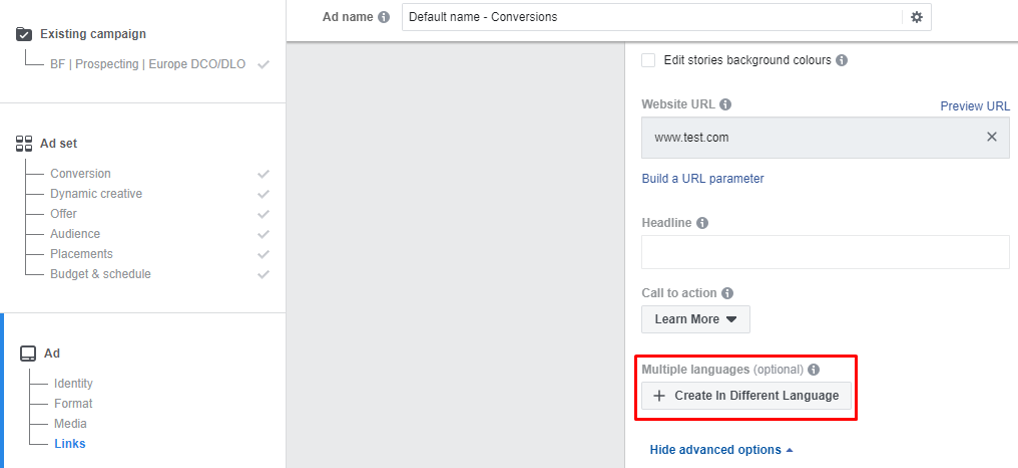Click into the Website URL field
This screenshot has height=468, width=1018.
[825, 138]
